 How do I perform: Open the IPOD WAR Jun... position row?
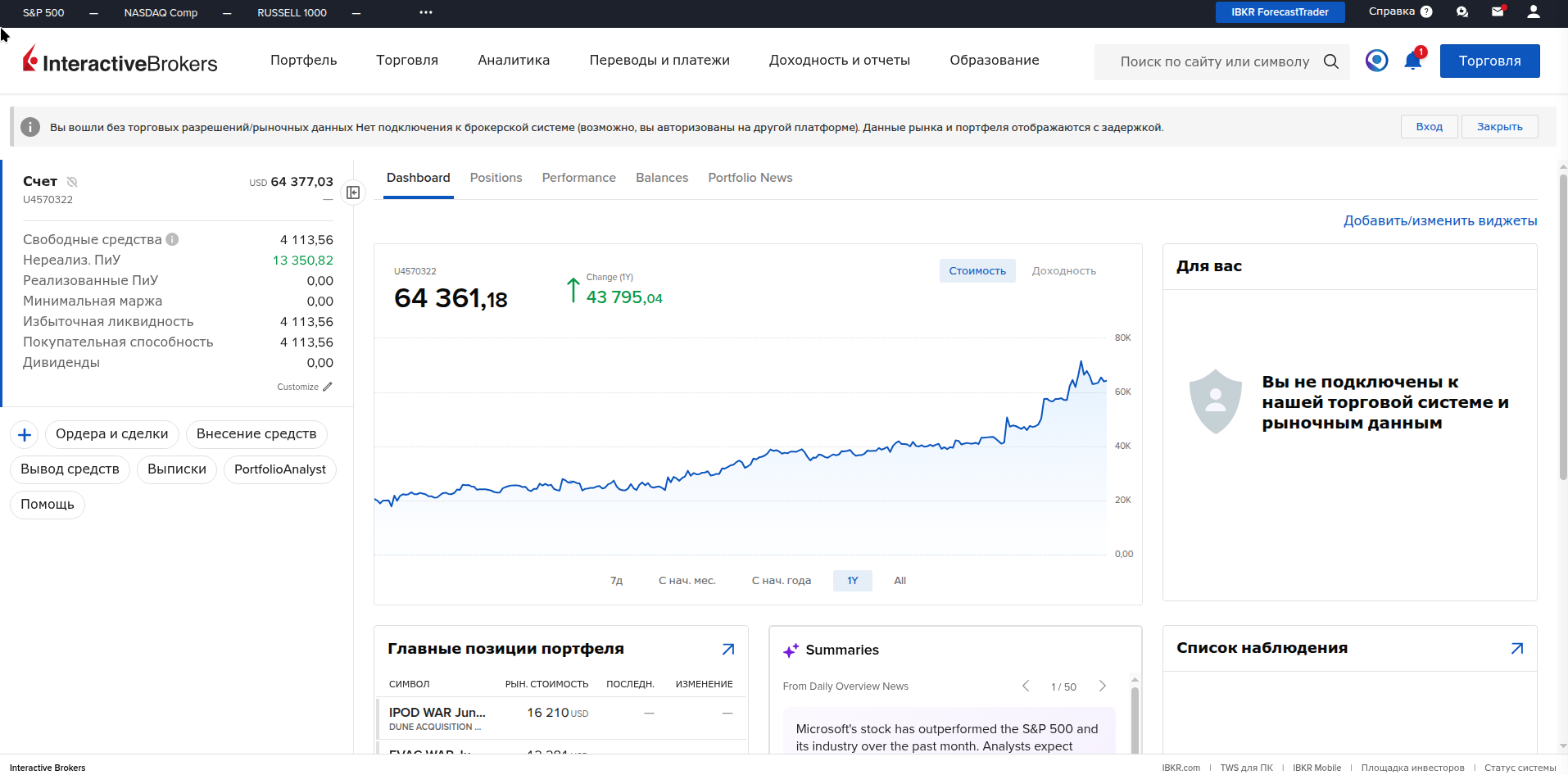pyautogui.click(x=562, y=718)
